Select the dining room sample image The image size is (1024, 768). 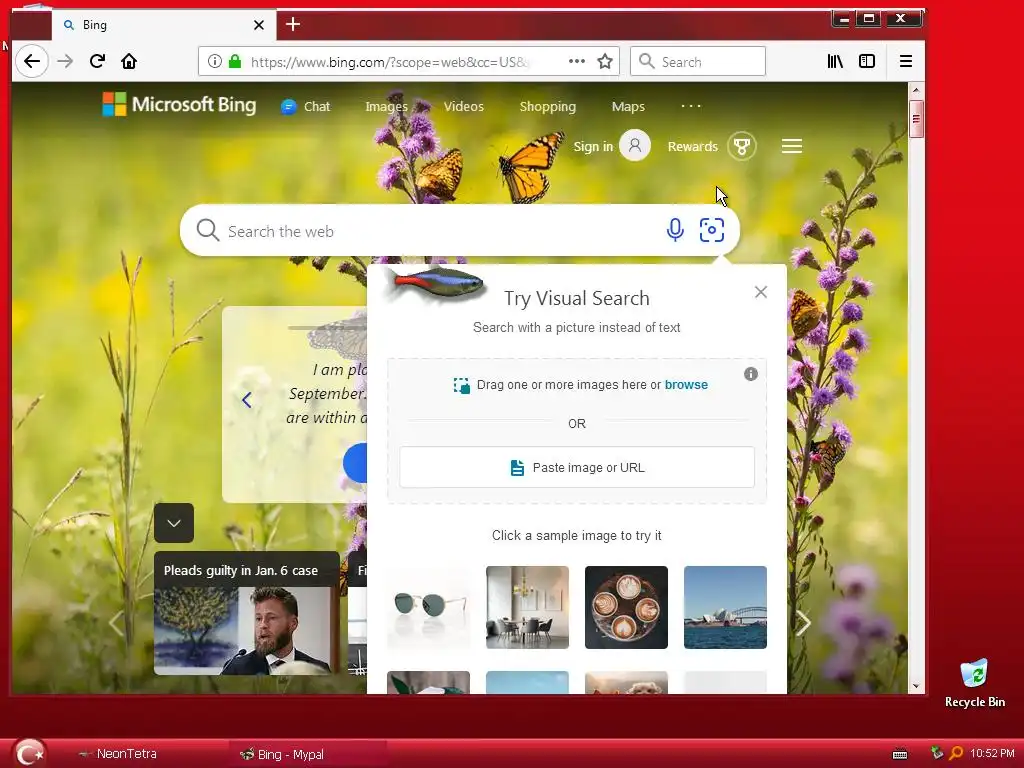tap(527, 607)
